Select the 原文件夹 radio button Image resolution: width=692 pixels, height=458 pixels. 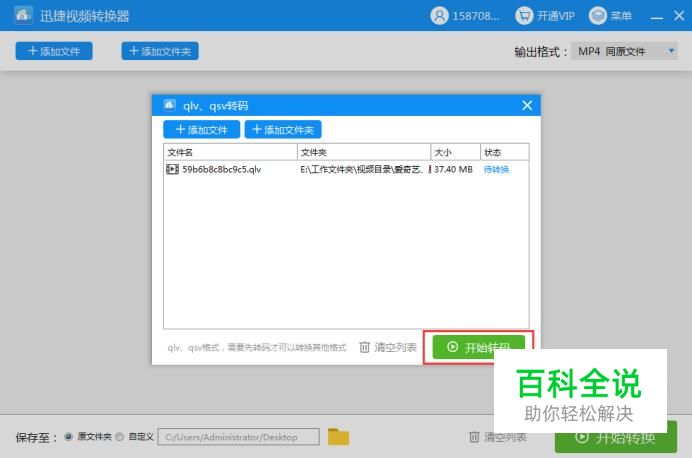[68, 437]
